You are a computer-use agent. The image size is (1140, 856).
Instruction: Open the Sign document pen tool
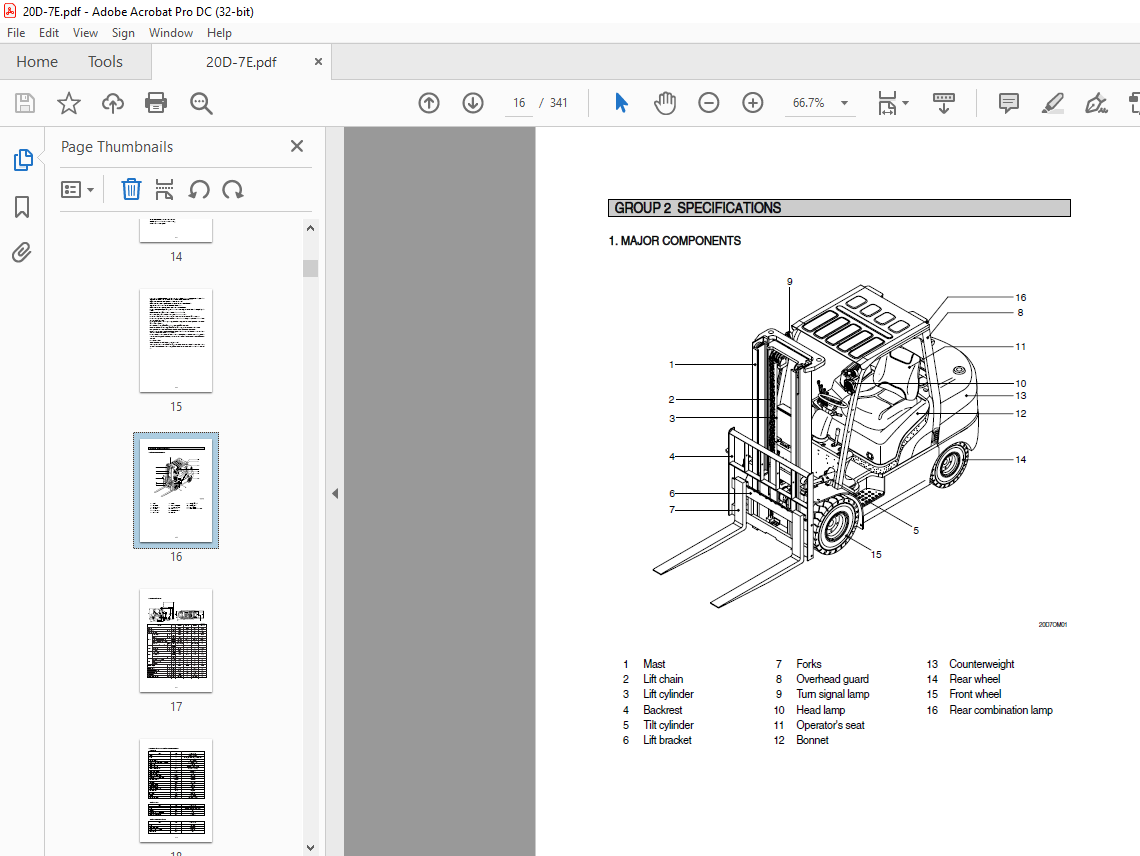coord(1096,103)
